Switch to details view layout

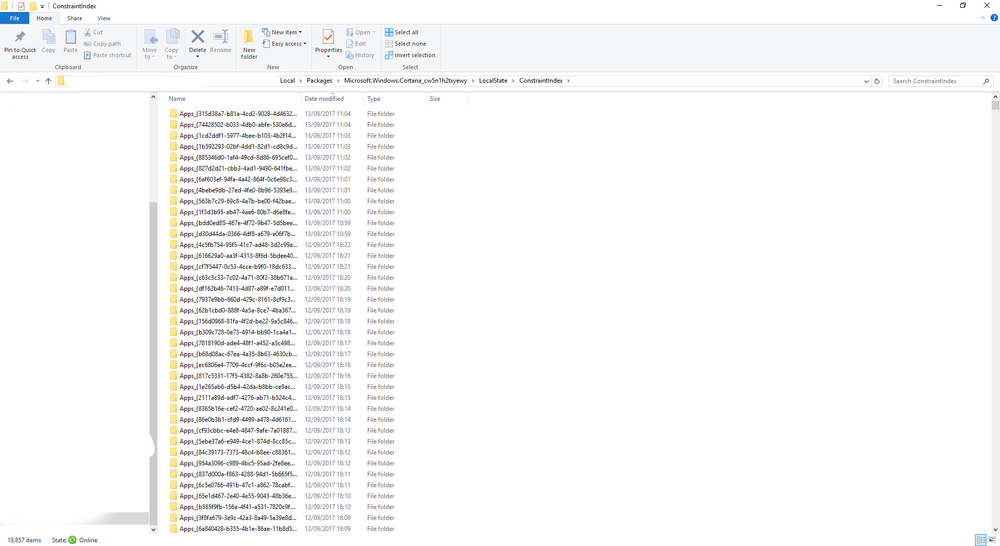tap(981, 540)
